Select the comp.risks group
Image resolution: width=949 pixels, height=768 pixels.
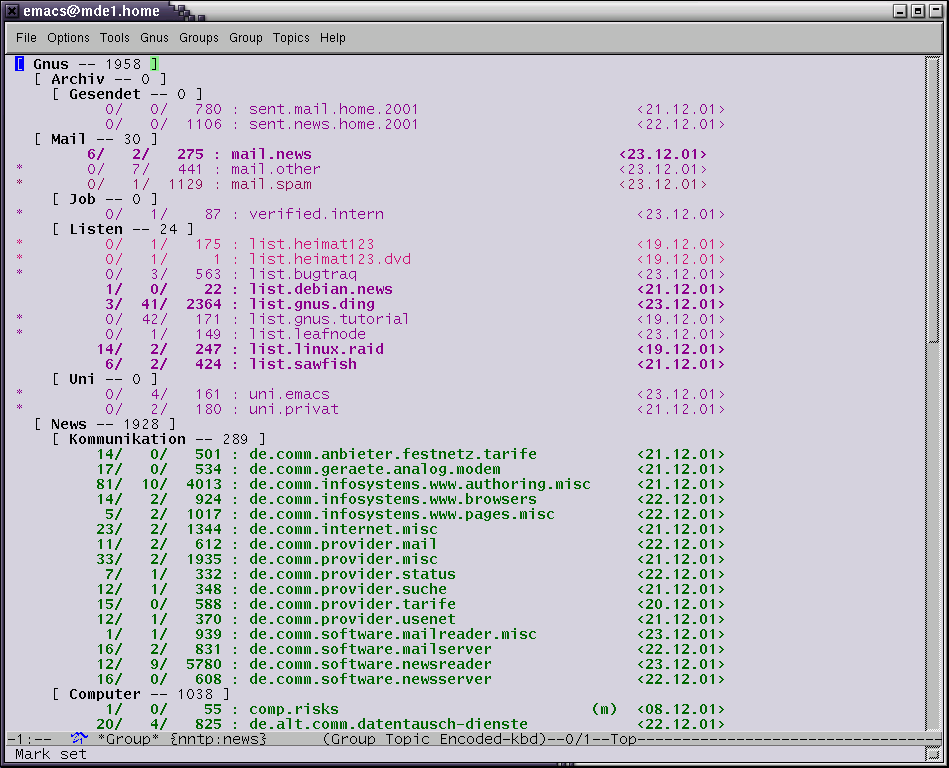pos(294,709)
